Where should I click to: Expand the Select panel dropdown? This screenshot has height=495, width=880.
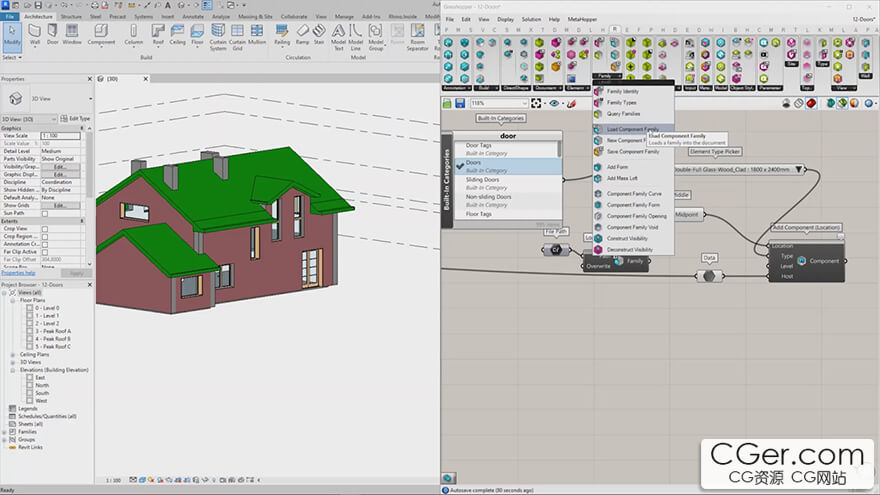(x=12, y=57)
